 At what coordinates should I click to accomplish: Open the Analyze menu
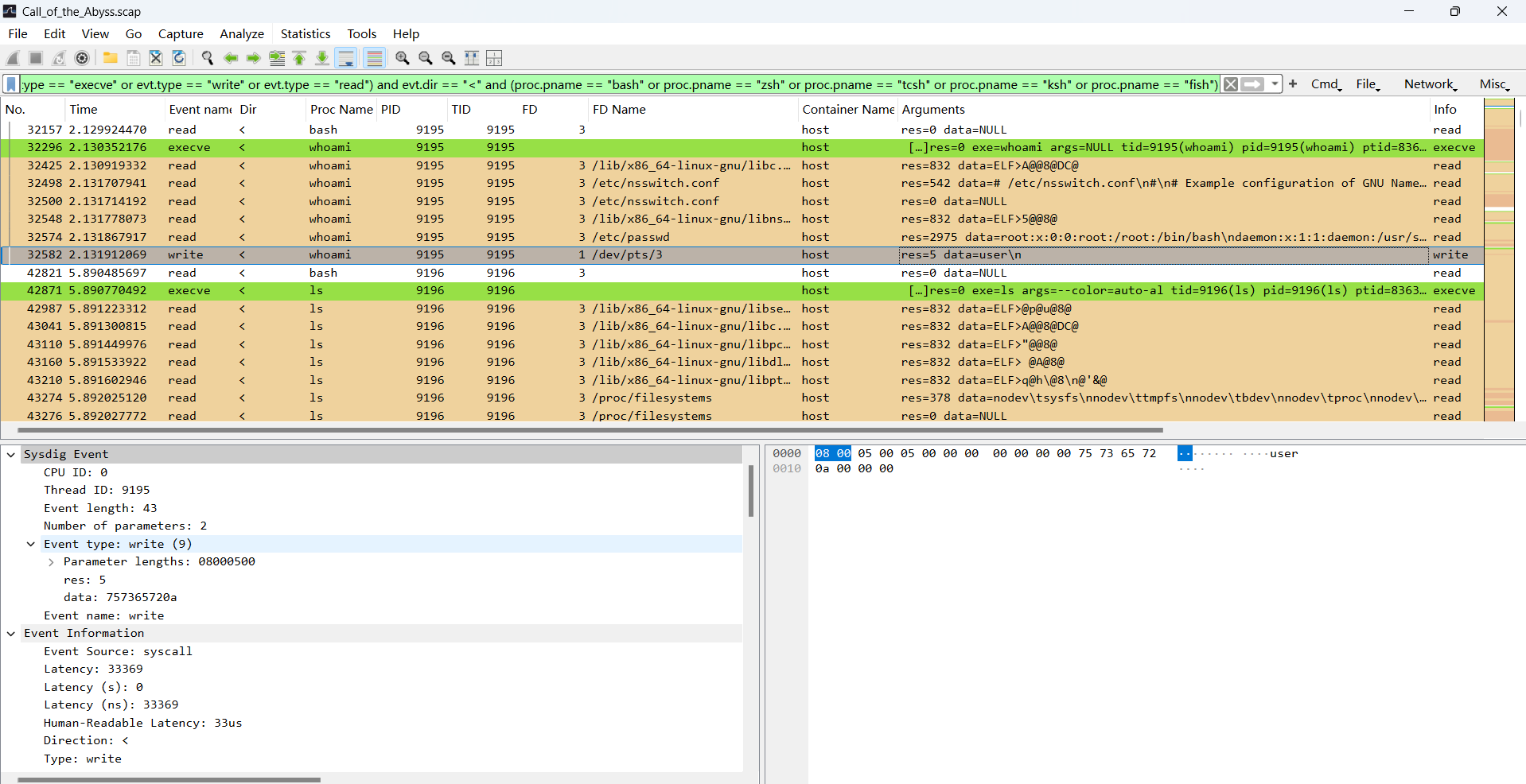click(x=242, y=33)
